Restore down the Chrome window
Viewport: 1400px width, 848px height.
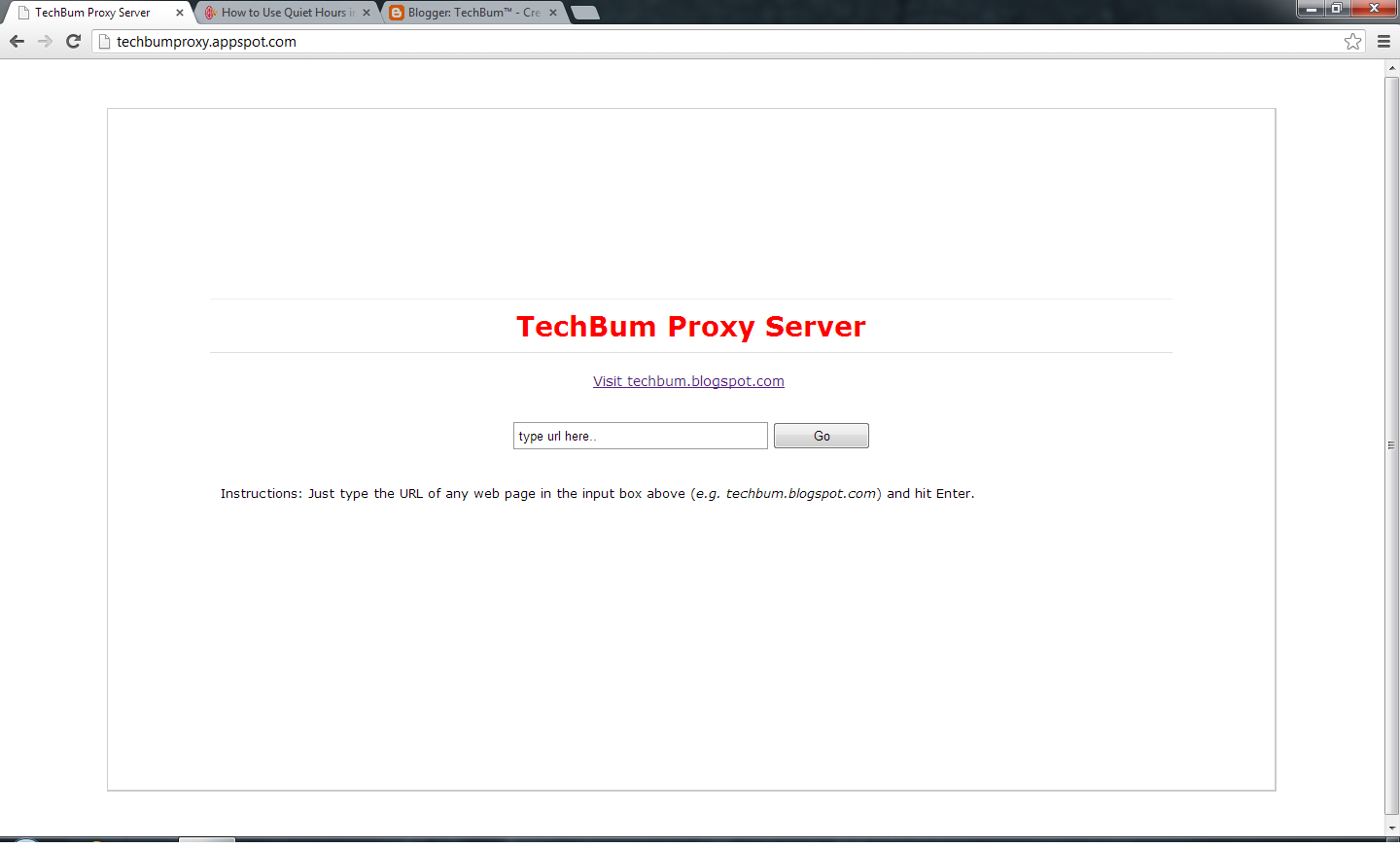(x=1337, y=9)
